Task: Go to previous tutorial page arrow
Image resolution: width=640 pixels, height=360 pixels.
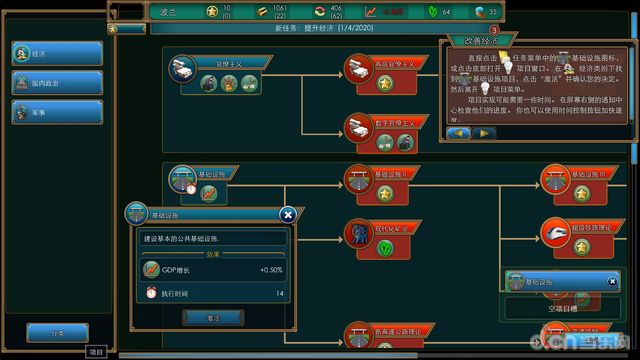Action: [458, 133]
